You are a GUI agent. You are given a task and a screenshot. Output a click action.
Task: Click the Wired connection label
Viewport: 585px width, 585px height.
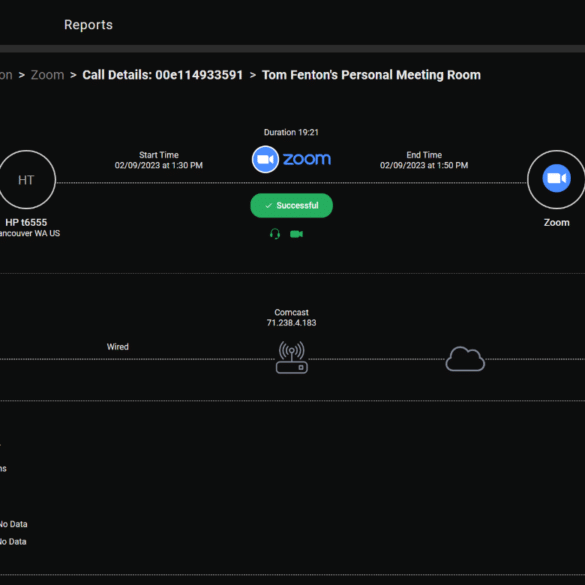tap(118, 347)
